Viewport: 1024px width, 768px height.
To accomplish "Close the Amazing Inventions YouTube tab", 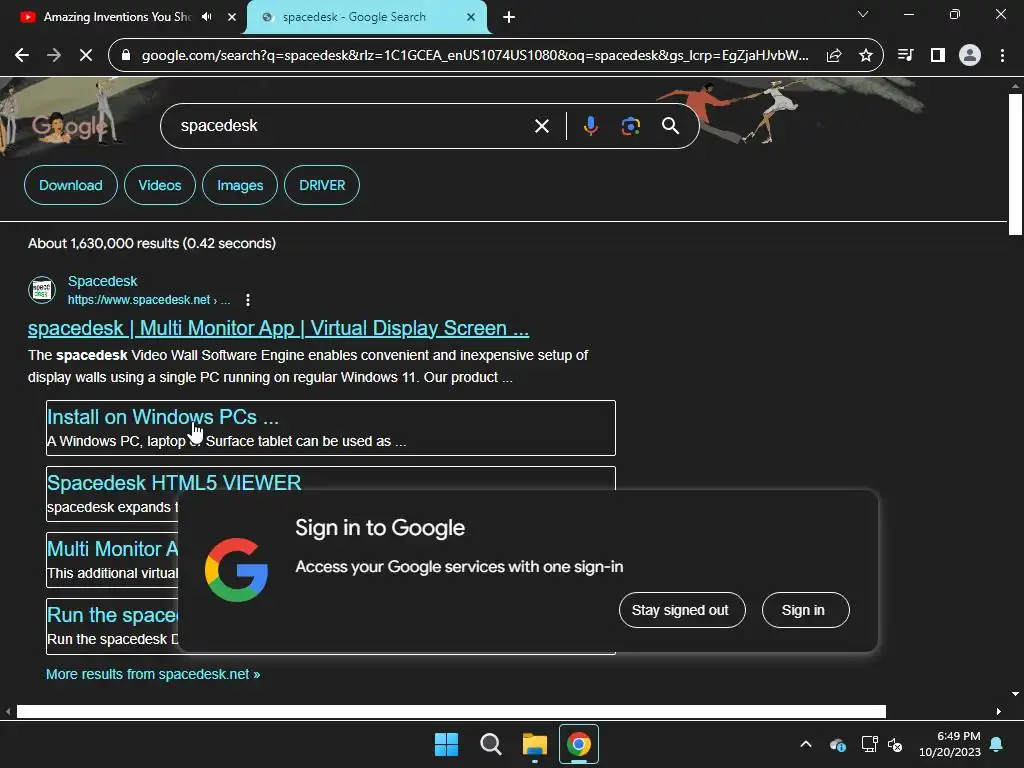I will pyautogui.click(x=232, y=17).
